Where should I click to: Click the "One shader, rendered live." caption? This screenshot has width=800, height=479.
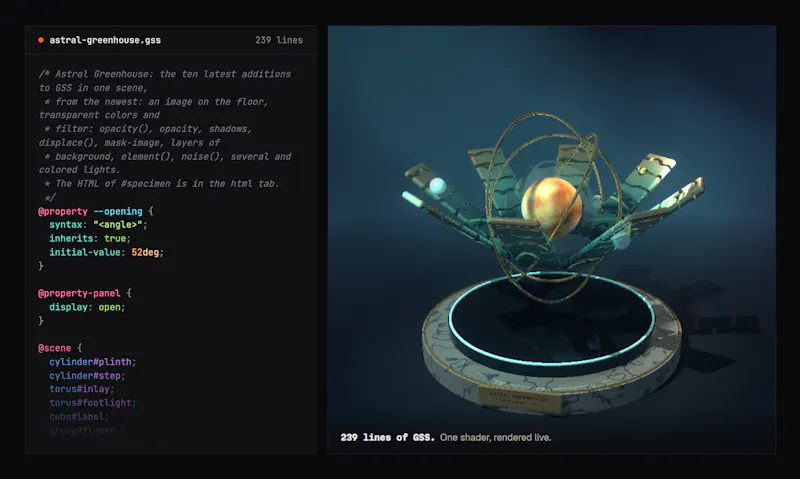495,437
